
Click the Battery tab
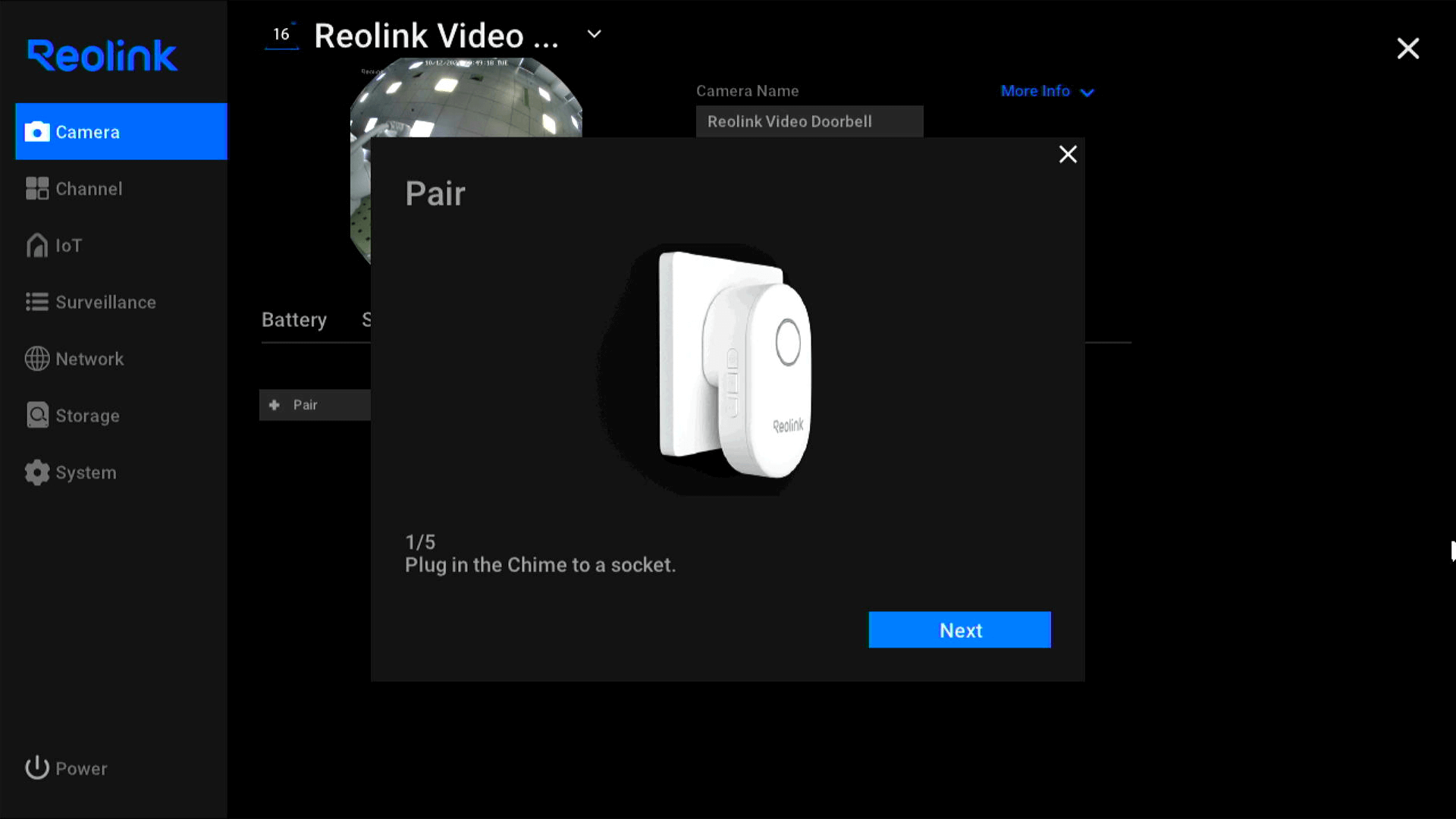pos(294,319)
